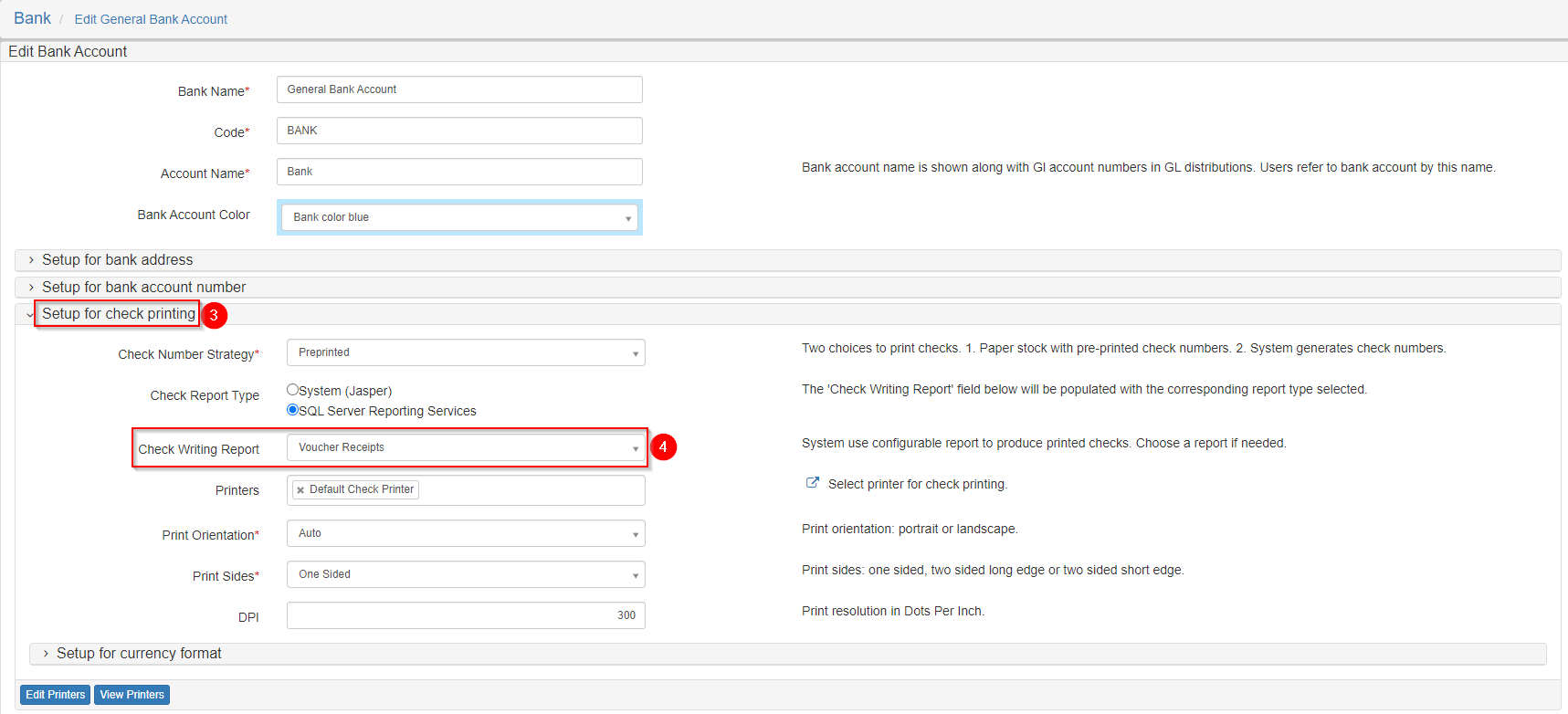The width and height of the screenshot is (1568, 714).
Task: Select the System (Jasper) radio button
Action: tap(292, 389)
